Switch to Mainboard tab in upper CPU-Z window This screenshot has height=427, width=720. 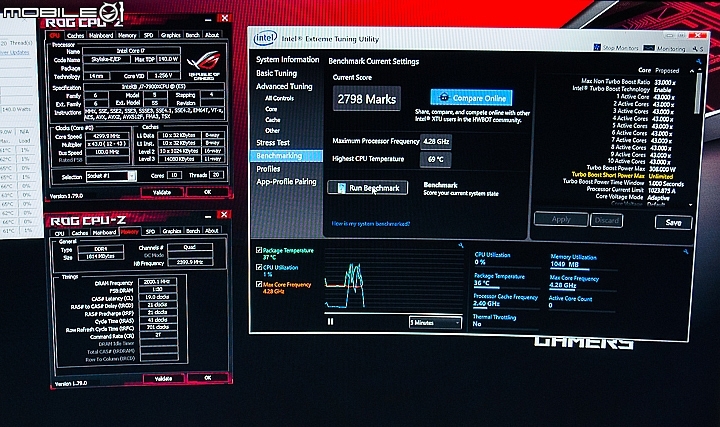101,35
